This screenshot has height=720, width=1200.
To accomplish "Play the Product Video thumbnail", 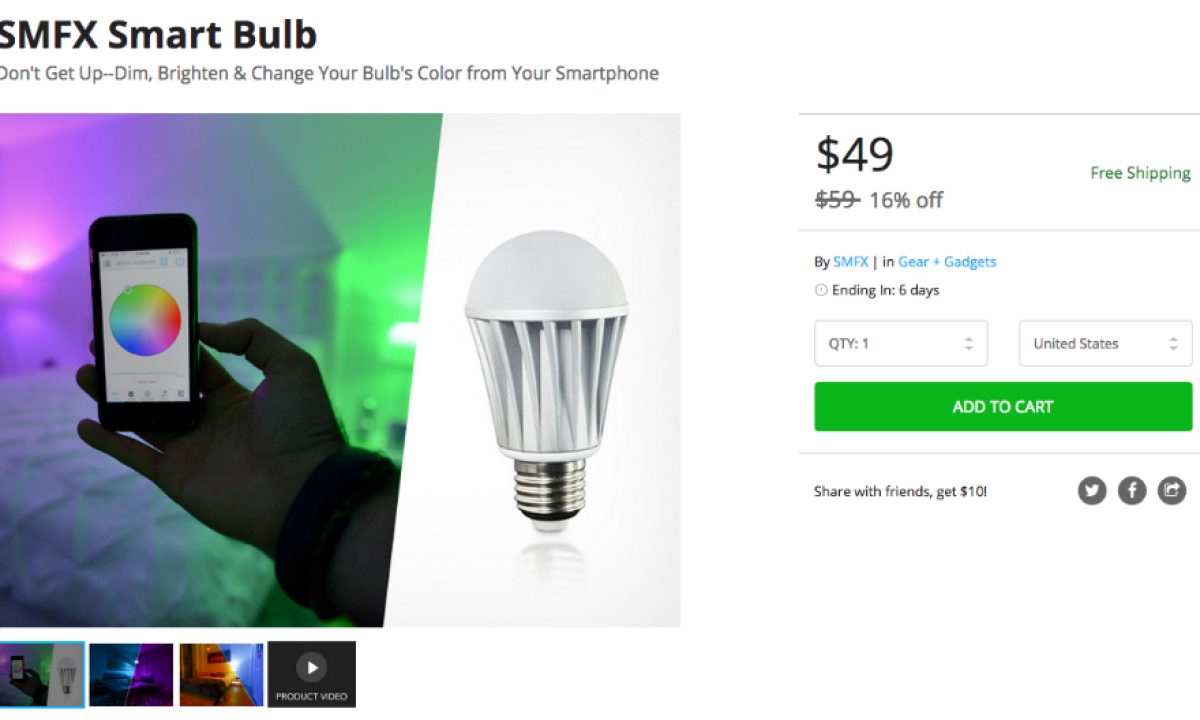I will (312, 674).
